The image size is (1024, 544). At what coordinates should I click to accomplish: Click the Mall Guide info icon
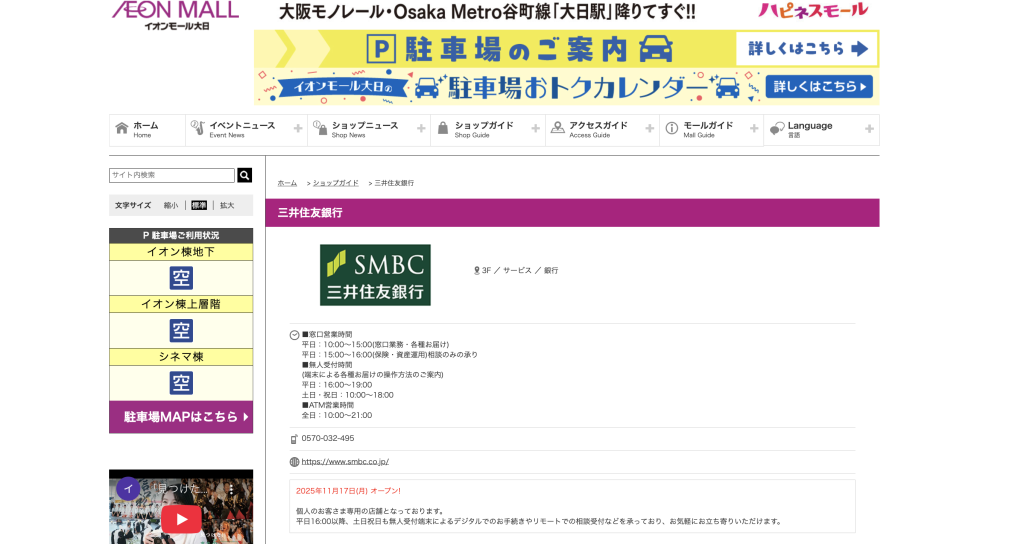click(x=671, y=129)
